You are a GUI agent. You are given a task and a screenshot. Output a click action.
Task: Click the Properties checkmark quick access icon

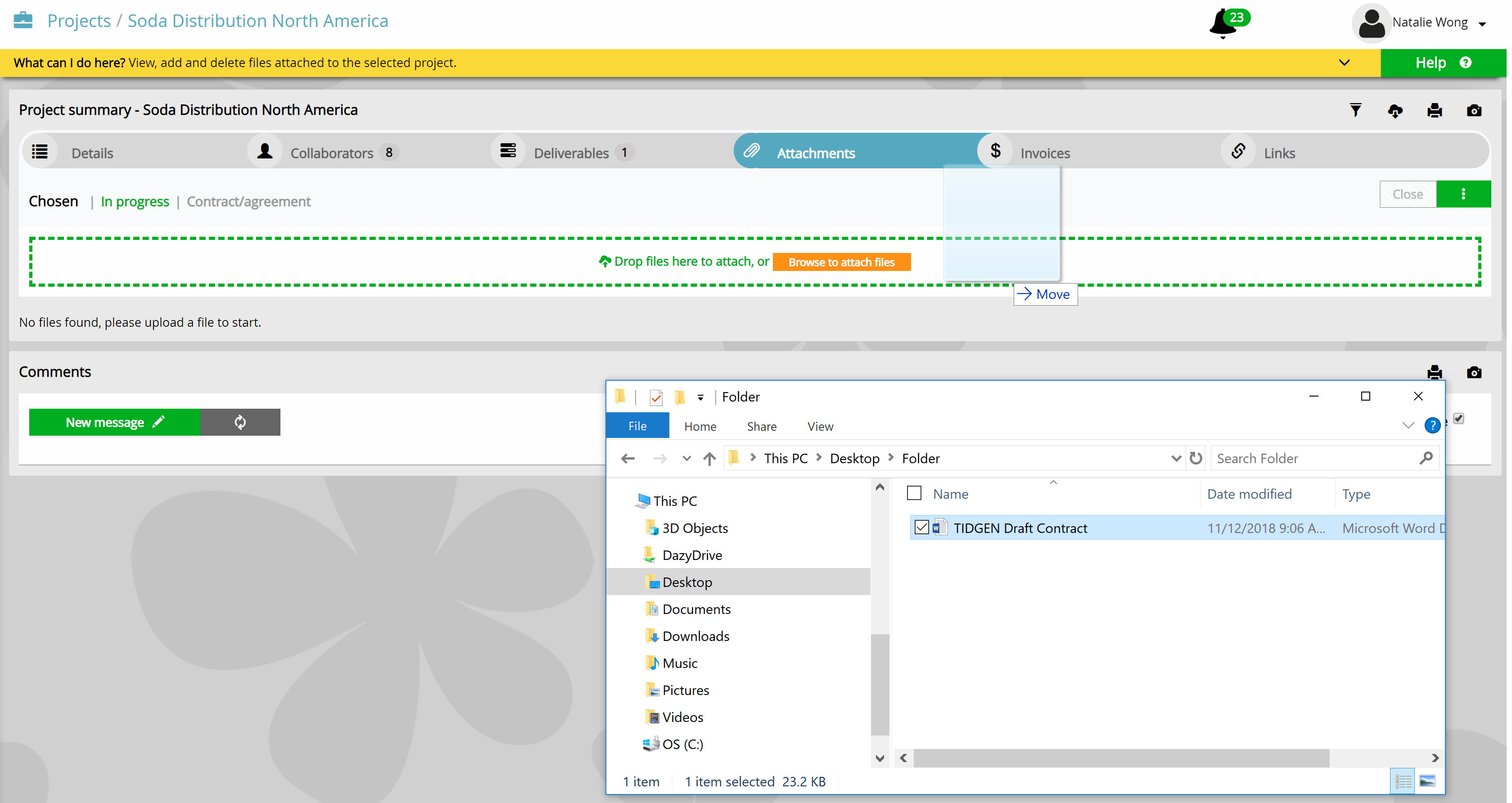[x=656, y=397]
